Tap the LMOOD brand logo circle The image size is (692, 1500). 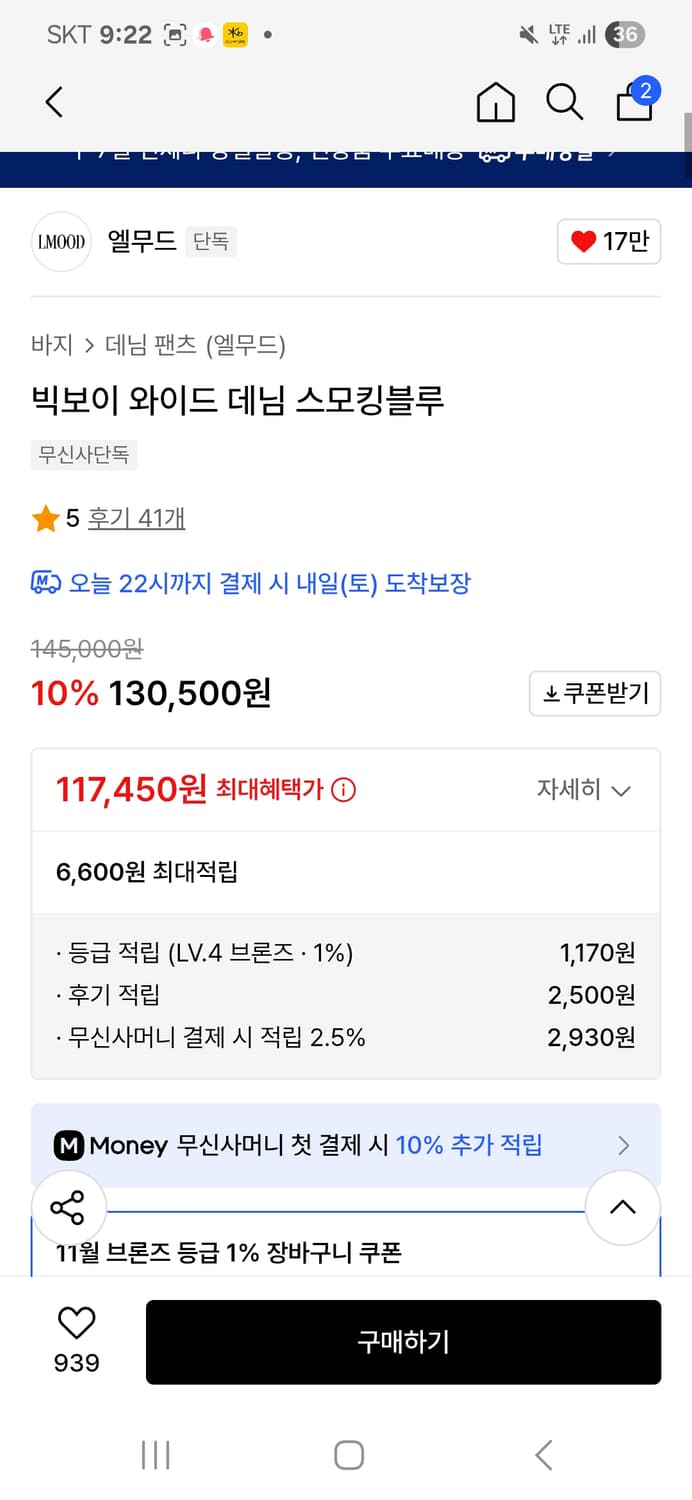(61, 242)
